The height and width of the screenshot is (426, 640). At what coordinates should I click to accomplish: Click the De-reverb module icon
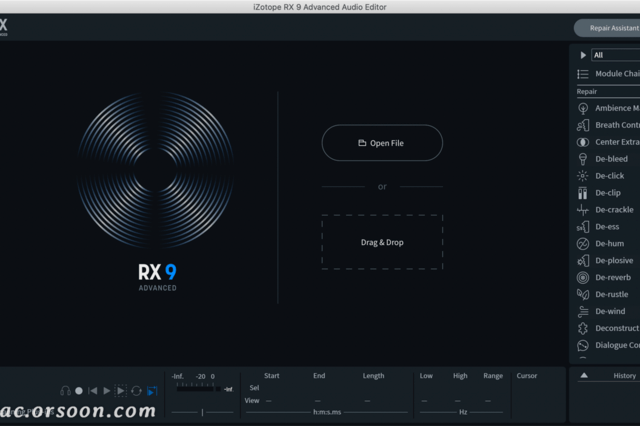pos(583,277)
